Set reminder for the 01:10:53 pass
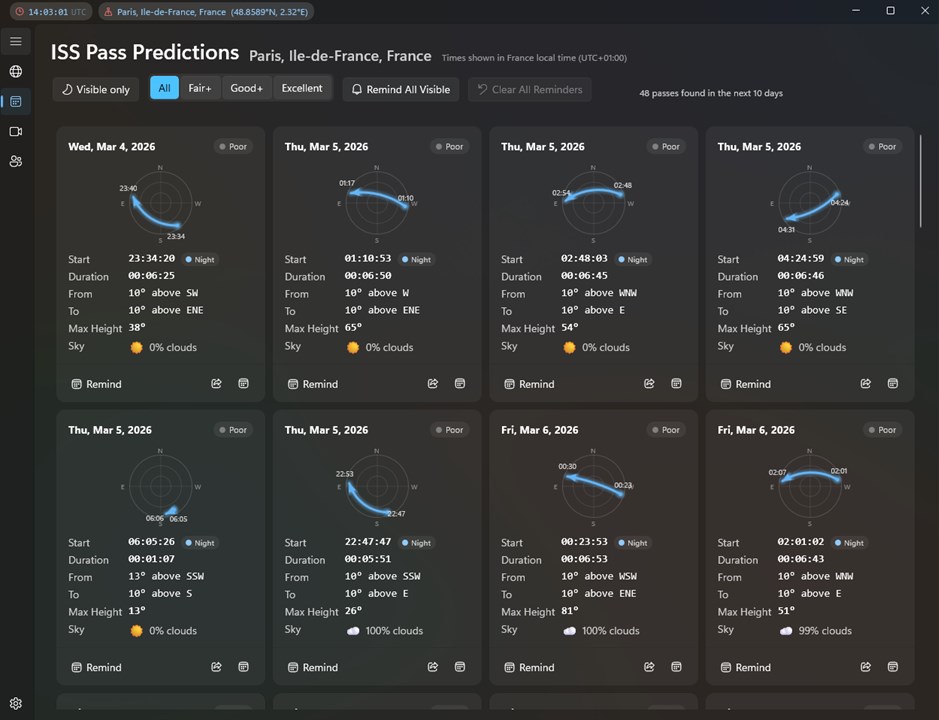The image size is (939, 720). (x=313, y=384)
